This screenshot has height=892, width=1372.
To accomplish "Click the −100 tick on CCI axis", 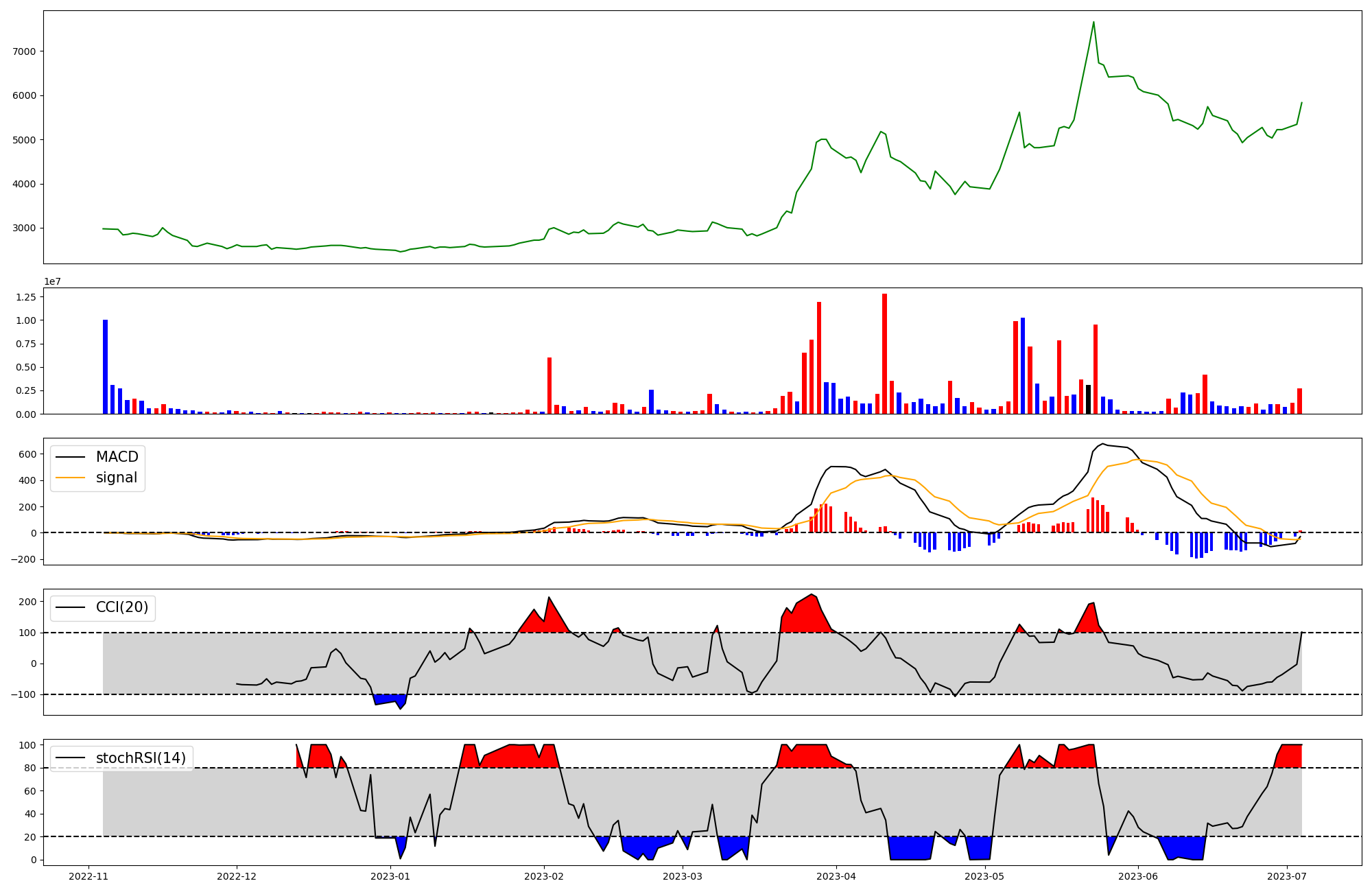I will coord(23,695).
